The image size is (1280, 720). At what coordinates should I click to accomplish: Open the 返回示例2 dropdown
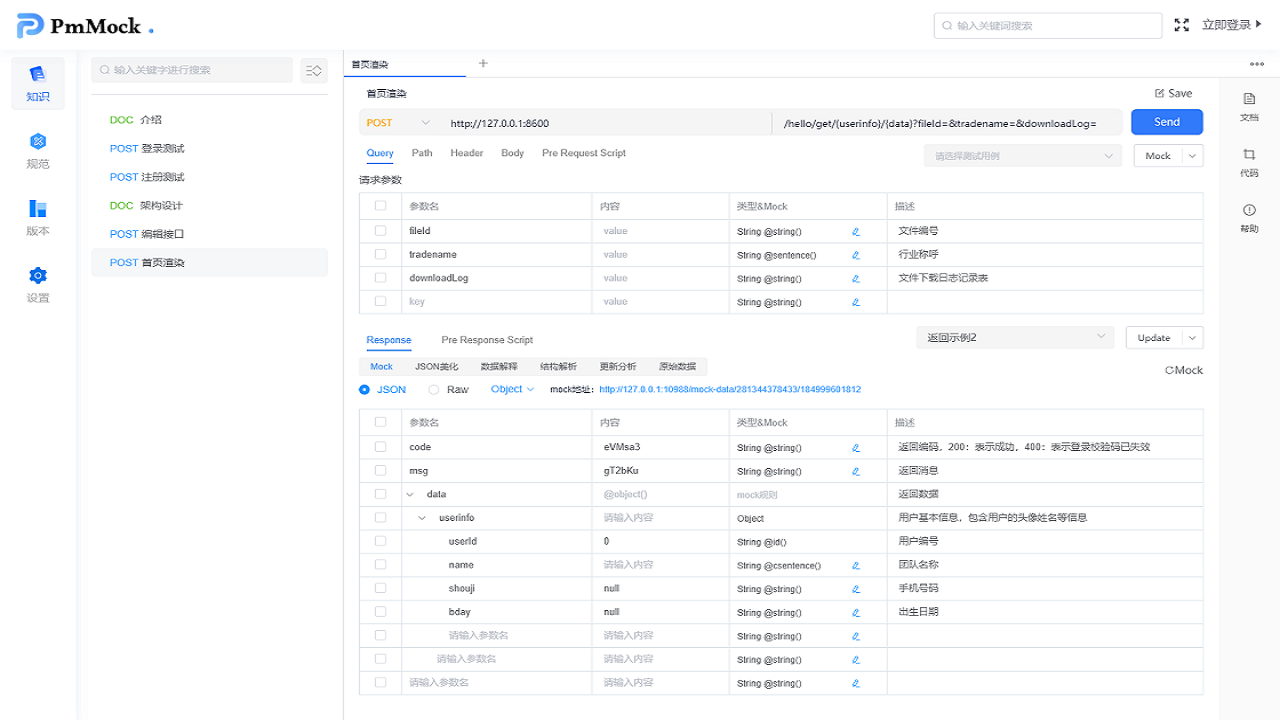coord(1014,337)
